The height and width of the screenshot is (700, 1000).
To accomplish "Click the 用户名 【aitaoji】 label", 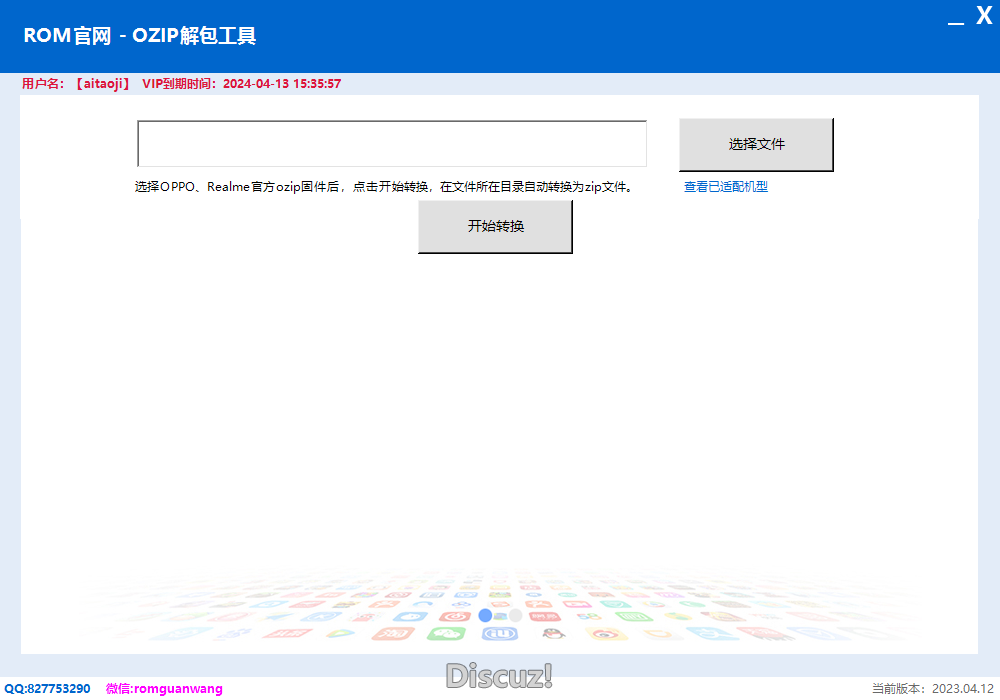I will pos(77,84).
